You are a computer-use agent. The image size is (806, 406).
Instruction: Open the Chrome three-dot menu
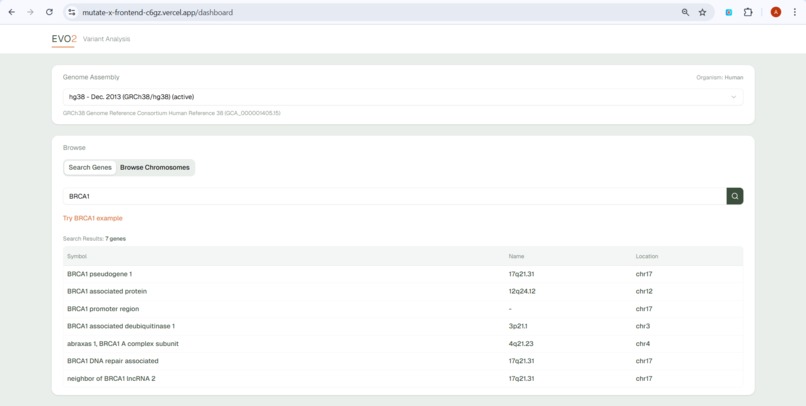pyautogui.click(x=795, y=12)
